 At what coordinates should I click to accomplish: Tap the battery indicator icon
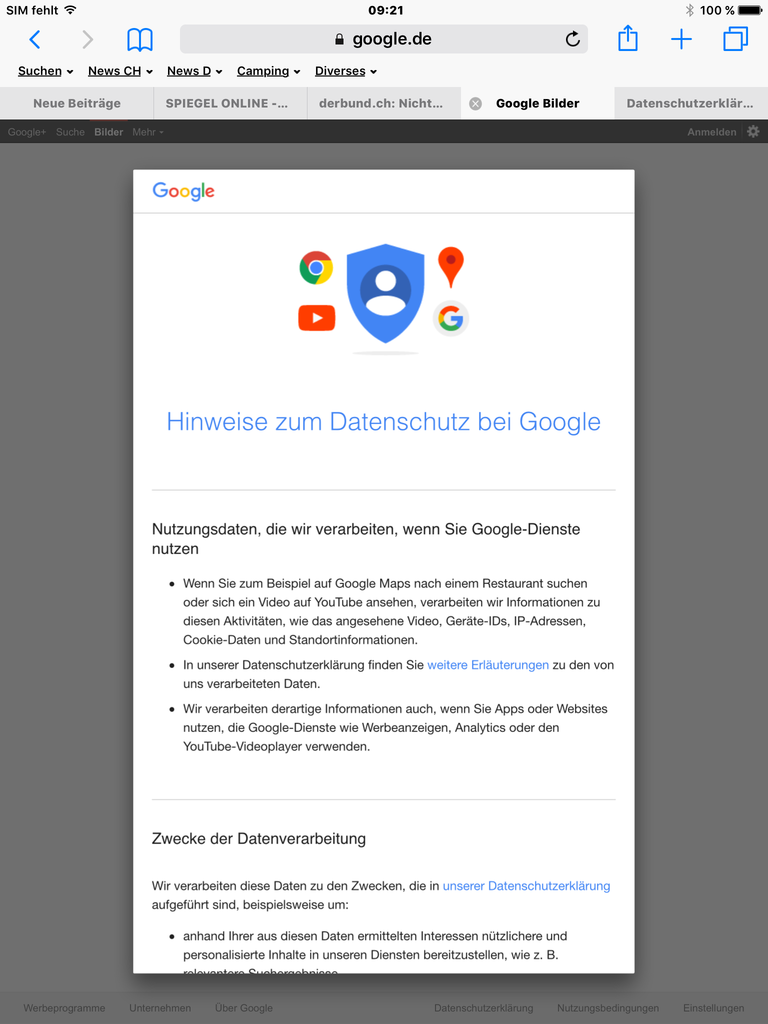click(x=750, y=10)
